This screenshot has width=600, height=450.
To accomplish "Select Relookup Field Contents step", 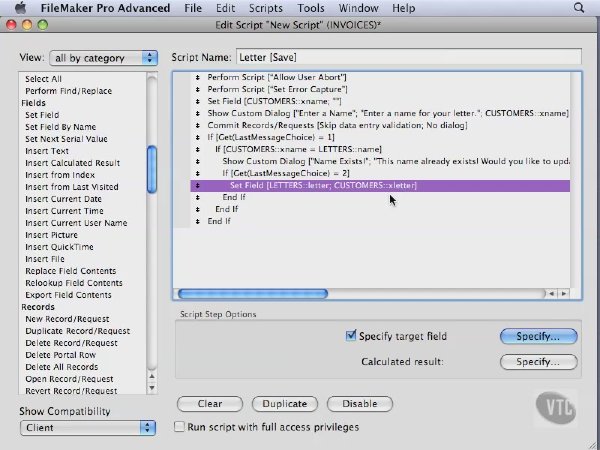I will point(74,283).
